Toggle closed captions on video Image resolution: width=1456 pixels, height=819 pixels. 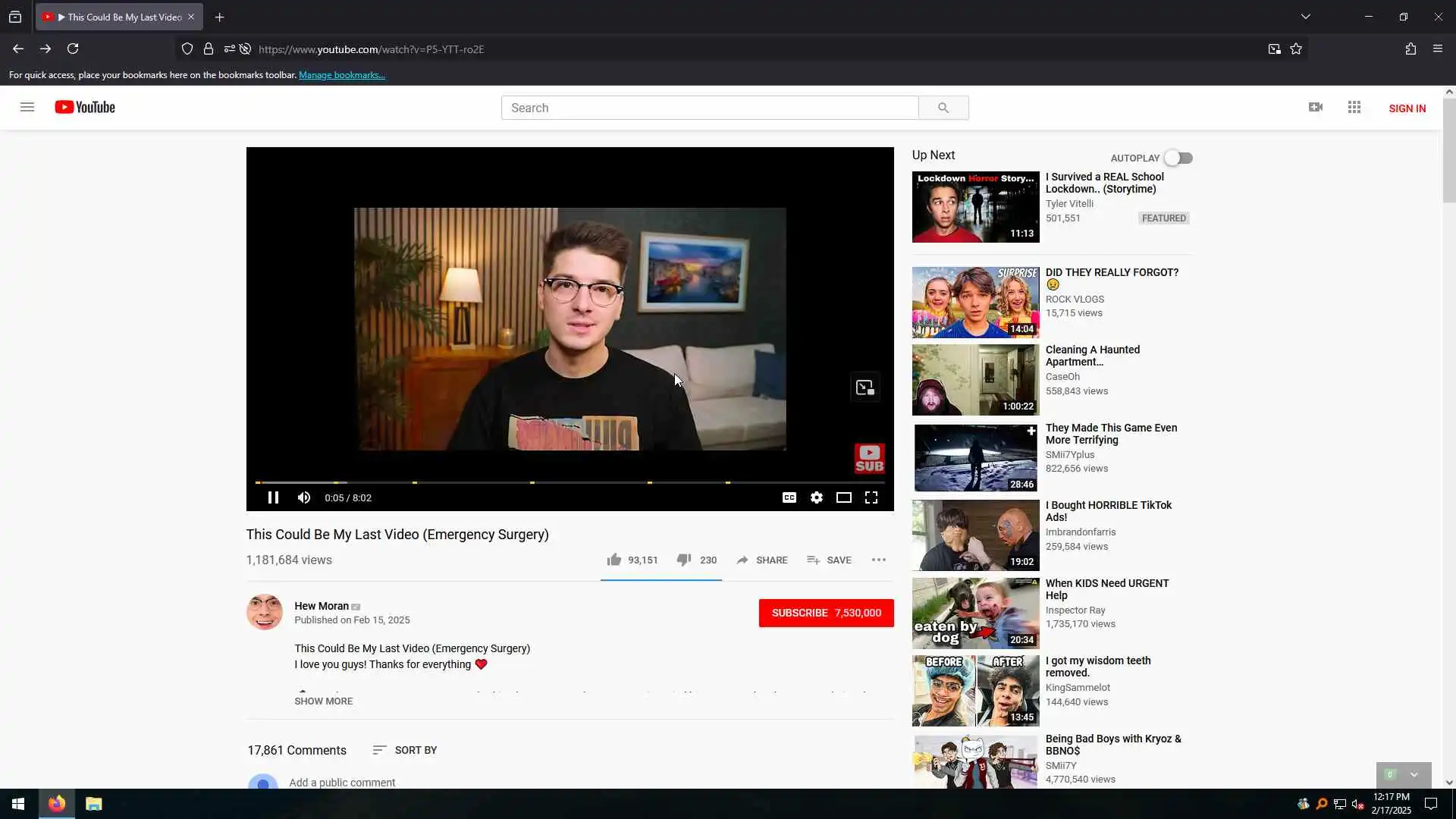pos(789,497)
